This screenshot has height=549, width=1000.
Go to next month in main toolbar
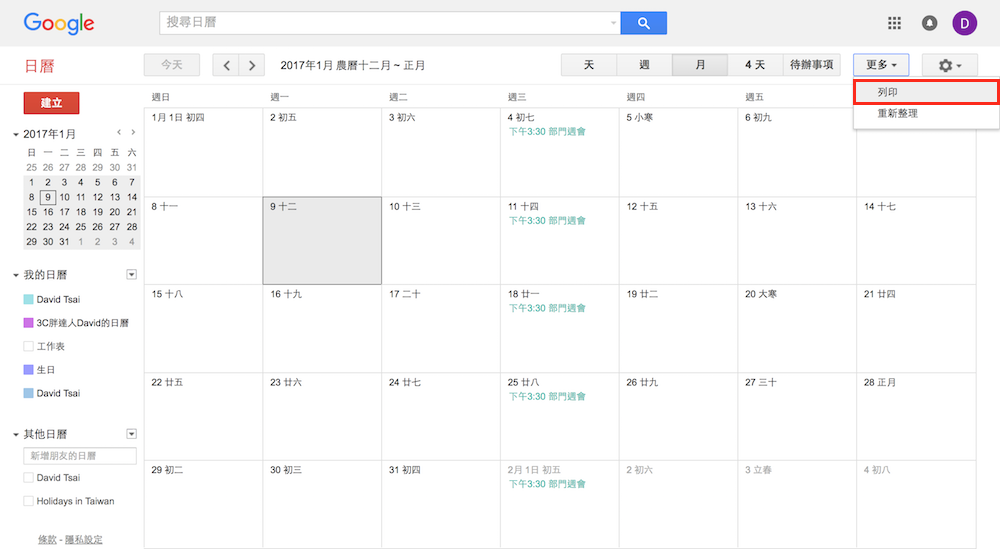252,65
